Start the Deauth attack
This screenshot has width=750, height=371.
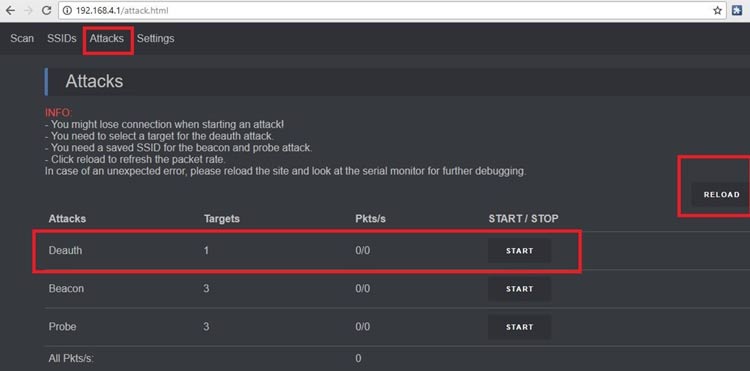(519, 251)
